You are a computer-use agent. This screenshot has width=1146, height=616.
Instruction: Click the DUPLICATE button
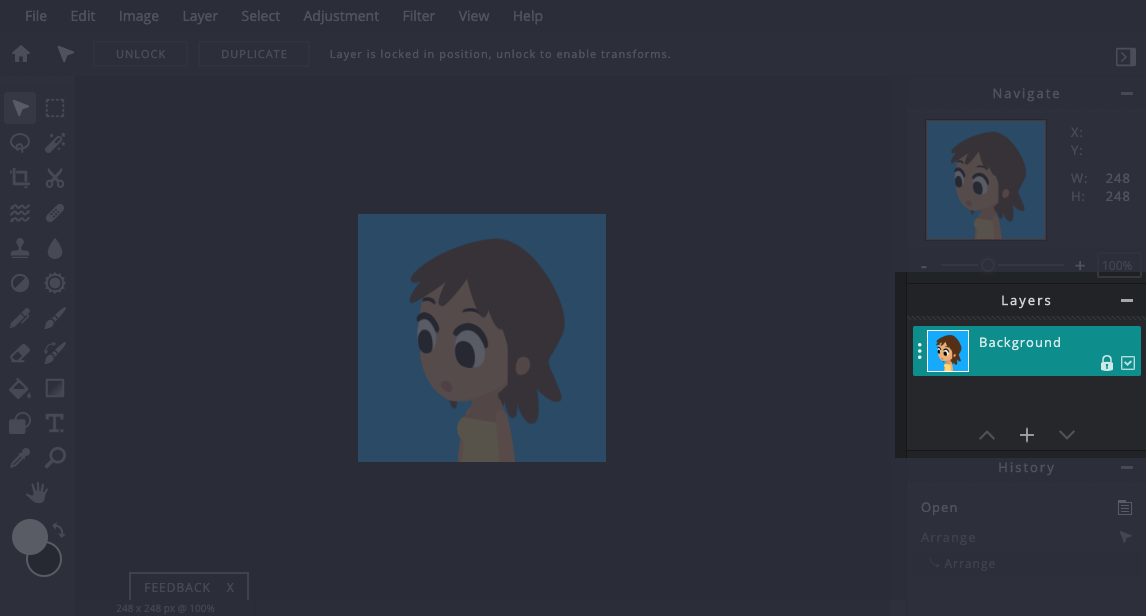(254, 54)
